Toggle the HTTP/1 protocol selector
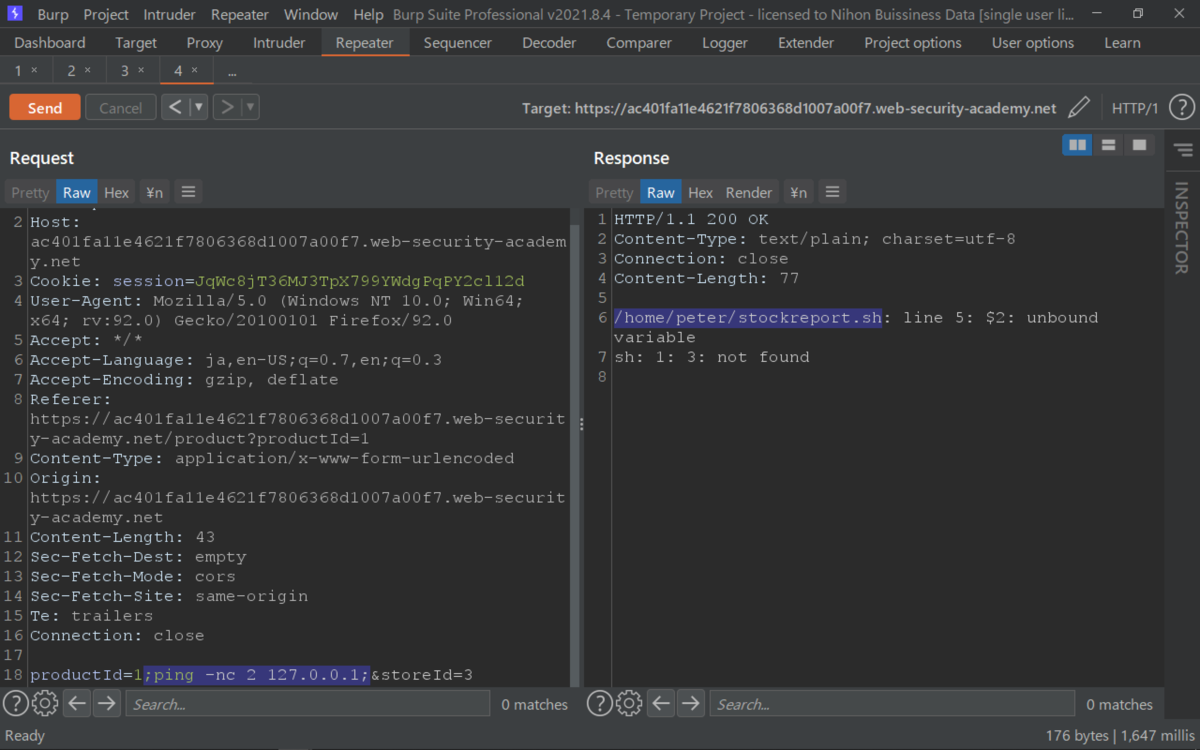 click(x=1135, y=108)
